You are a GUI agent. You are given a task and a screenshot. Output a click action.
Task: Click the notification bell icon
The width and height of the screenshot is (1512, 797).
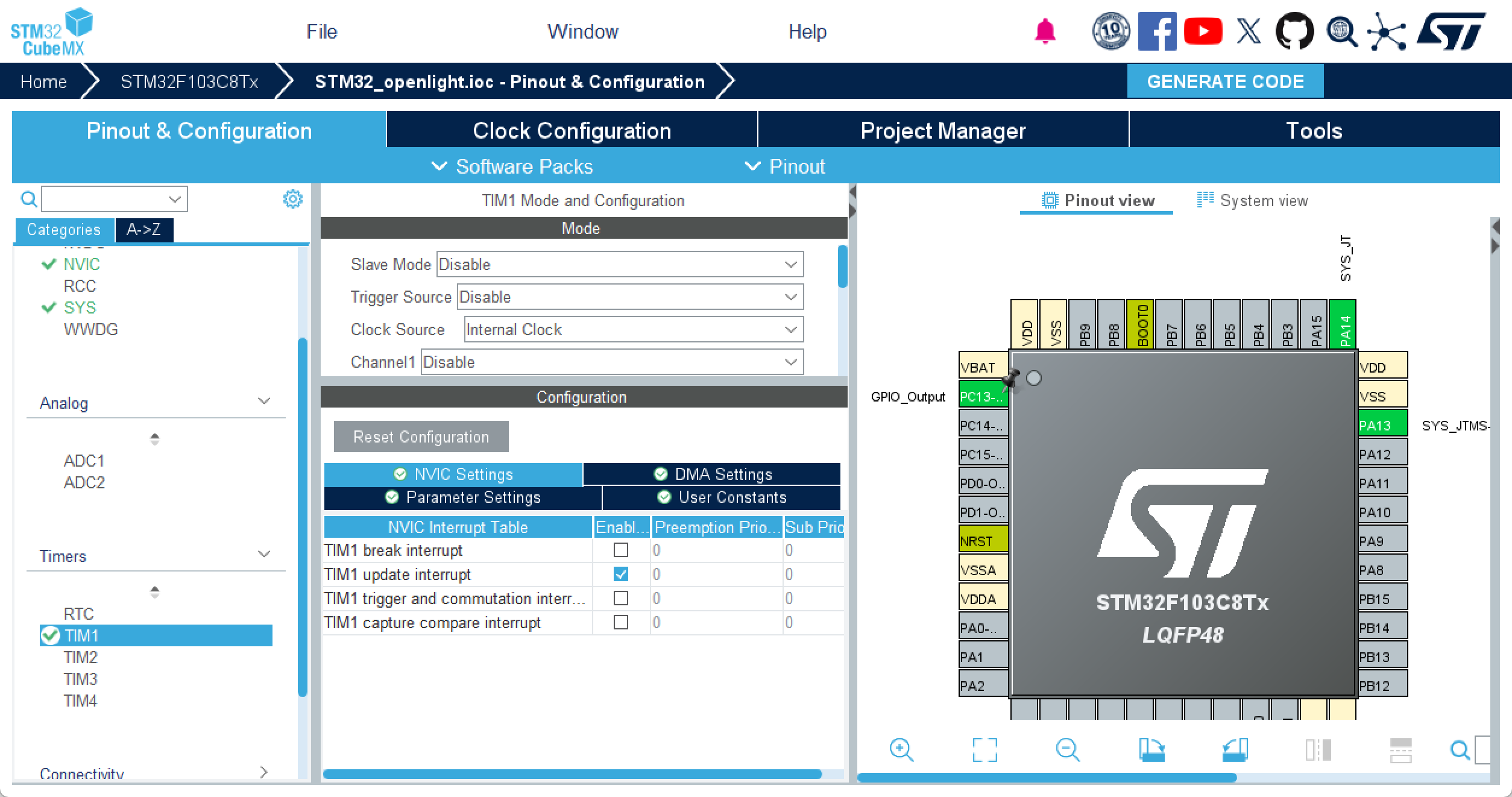point(1045,31)
